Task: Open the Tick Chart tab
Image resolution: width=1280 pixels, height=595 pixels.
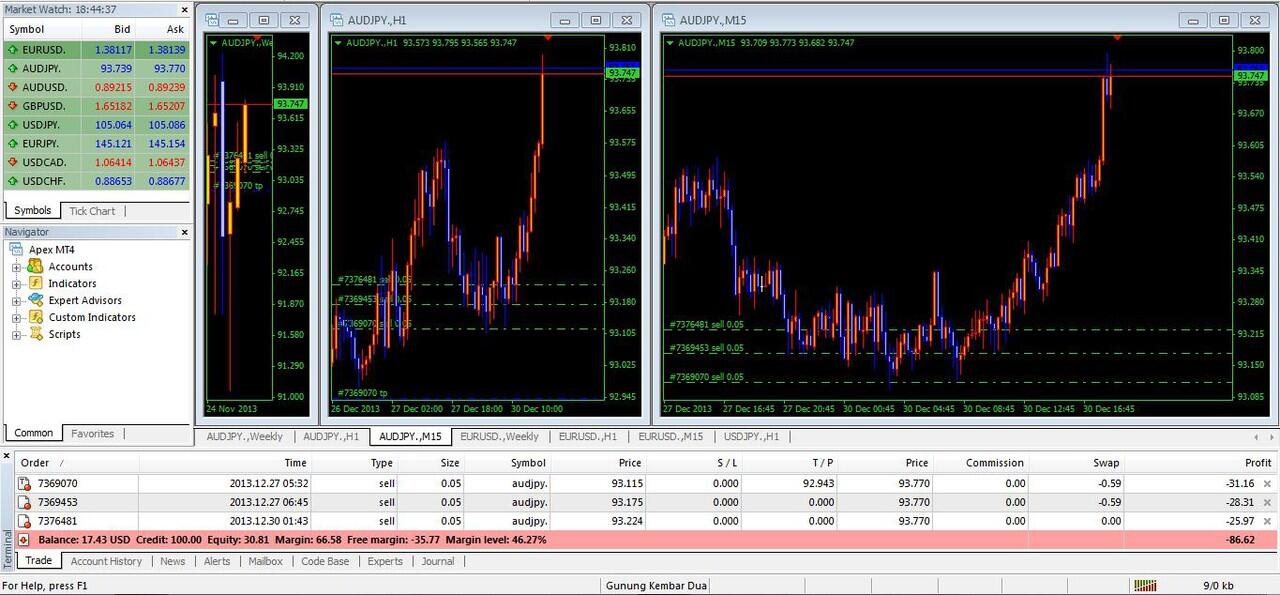Action: 92,211
